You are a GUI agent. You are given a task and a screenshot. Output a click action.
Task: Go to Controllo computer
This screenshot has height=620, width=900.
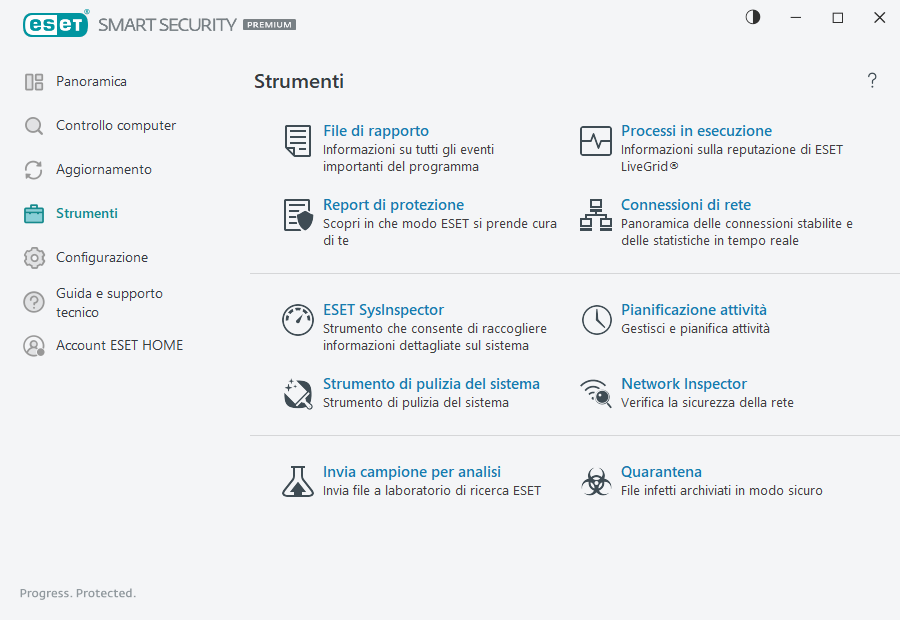(x=115, y=126)
